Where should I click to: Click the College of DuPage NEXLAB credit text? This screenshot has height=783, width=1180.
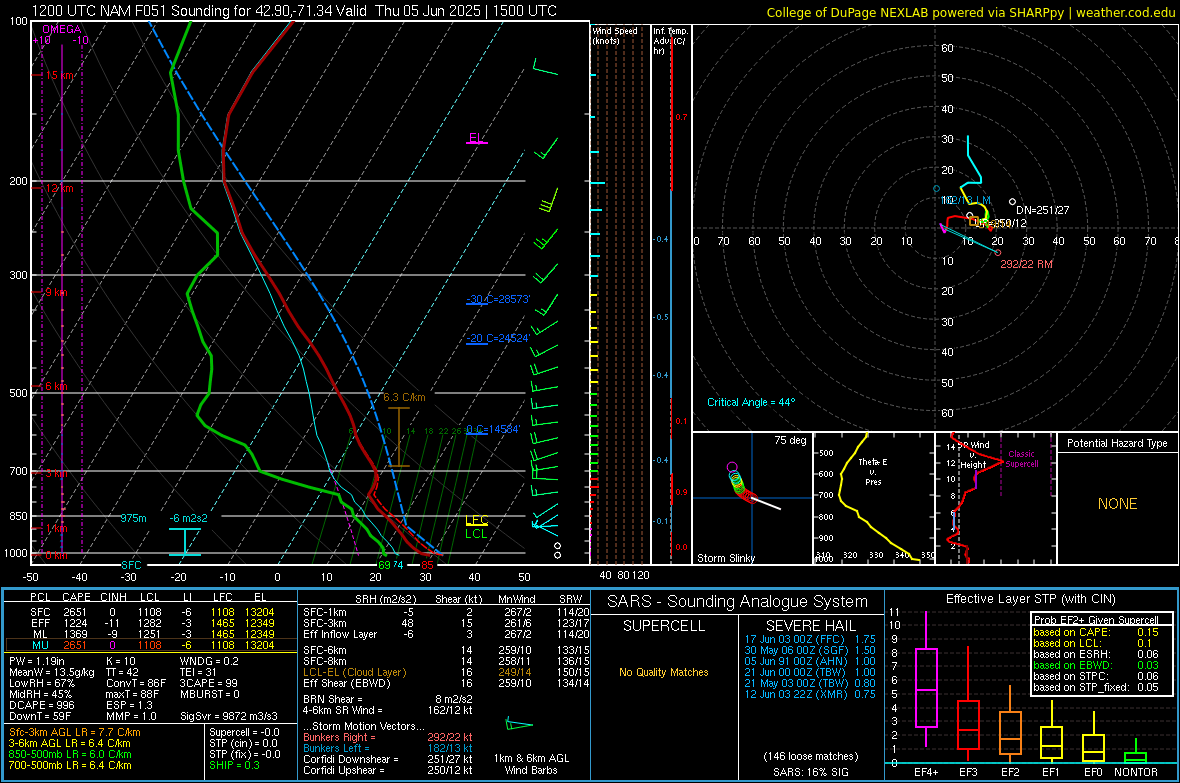click(970, 13)
